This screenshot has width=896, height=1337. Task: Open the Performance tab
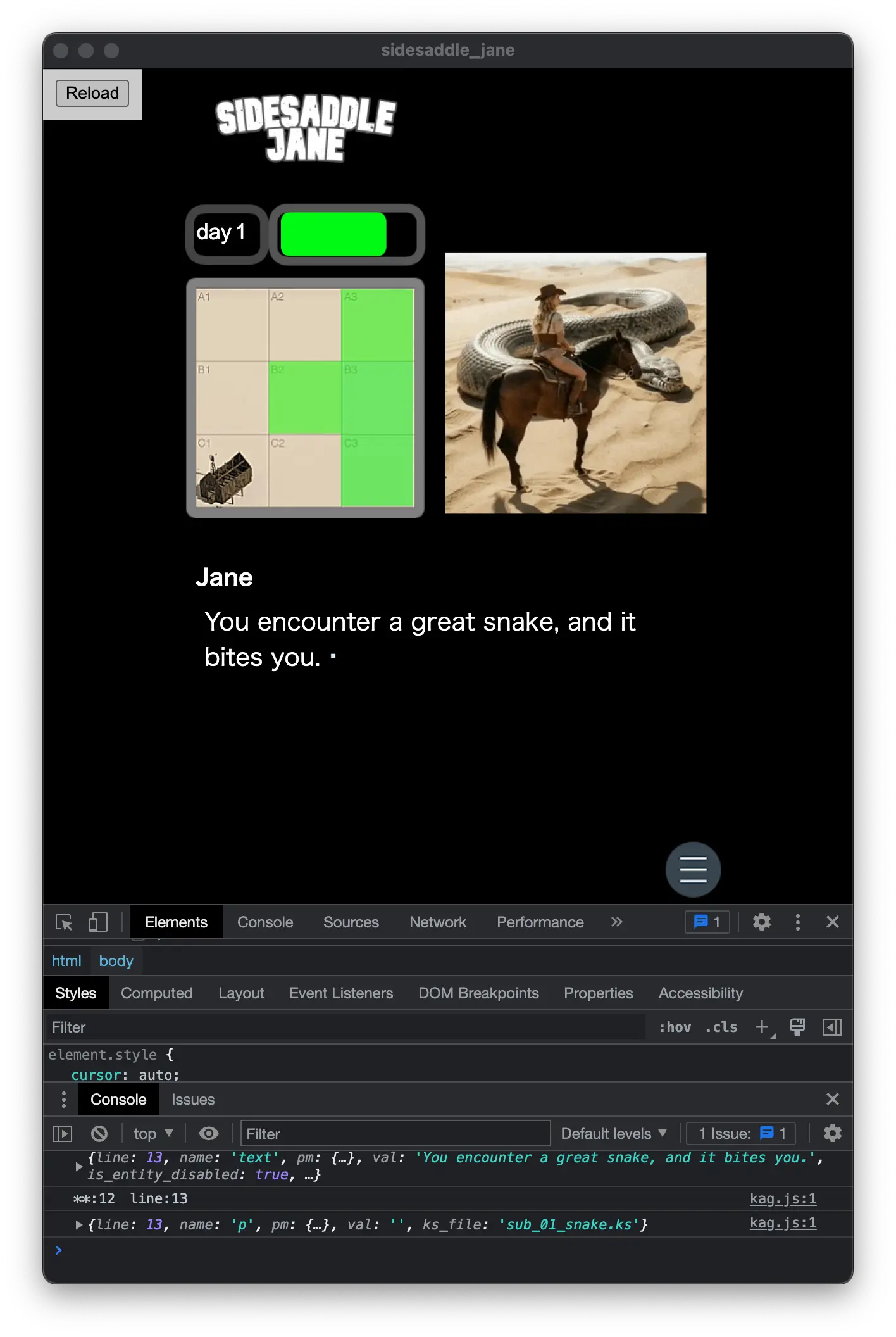(x=540, y=922)
